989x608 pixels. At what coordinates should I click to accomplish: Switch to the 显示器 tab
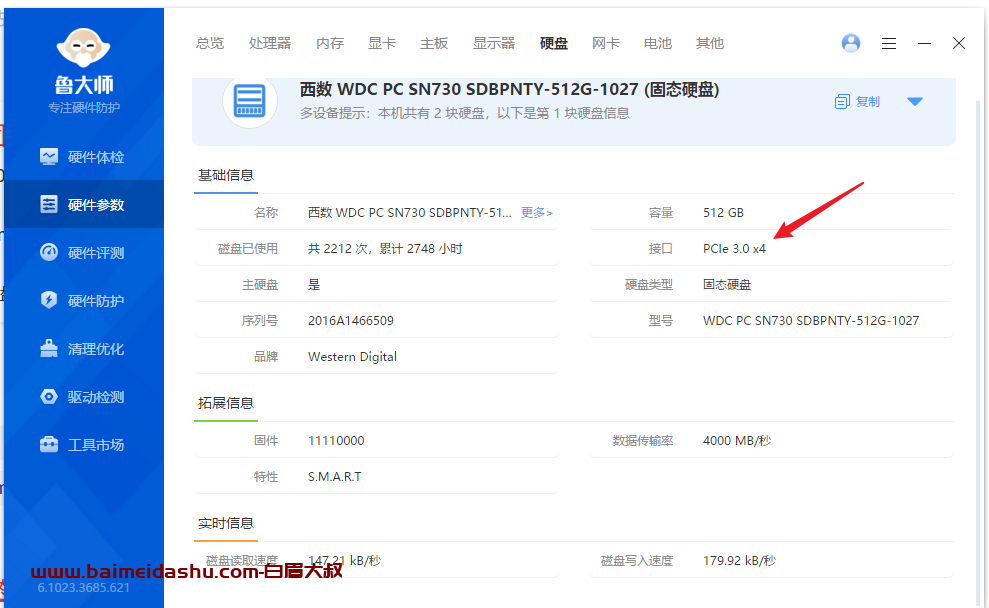(x=494, y=43)
